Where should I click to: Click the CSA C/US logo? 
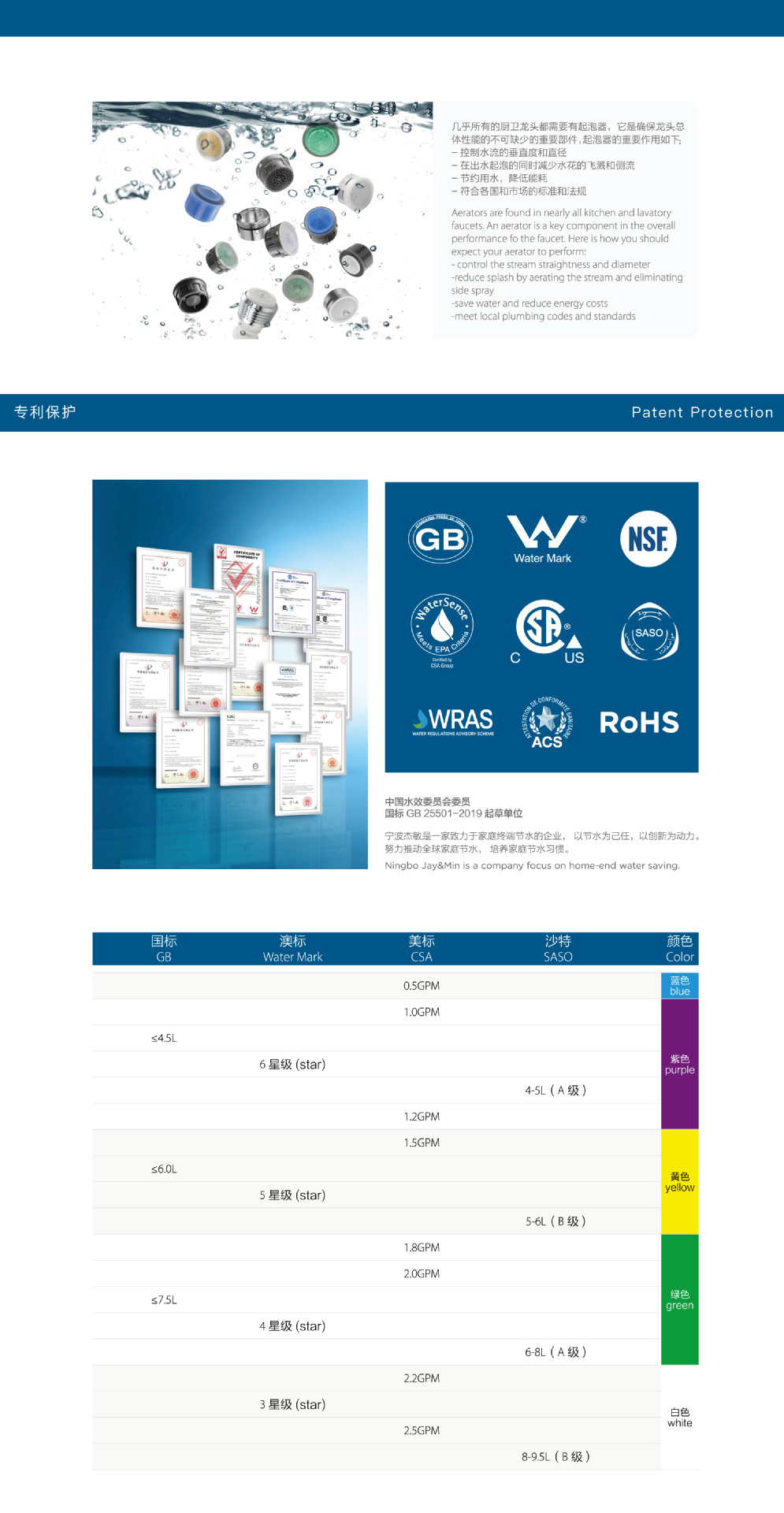pyautogui.click(x=548, y=632)
